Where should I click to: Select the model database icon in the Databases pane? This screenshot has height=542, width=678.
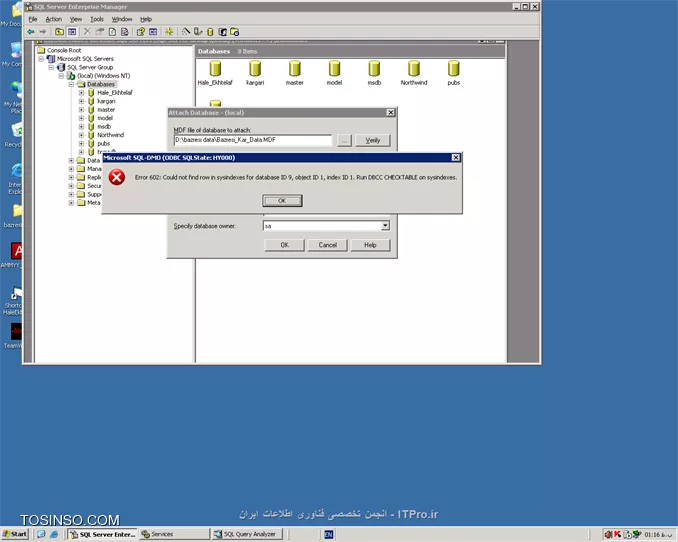(334, 73)
